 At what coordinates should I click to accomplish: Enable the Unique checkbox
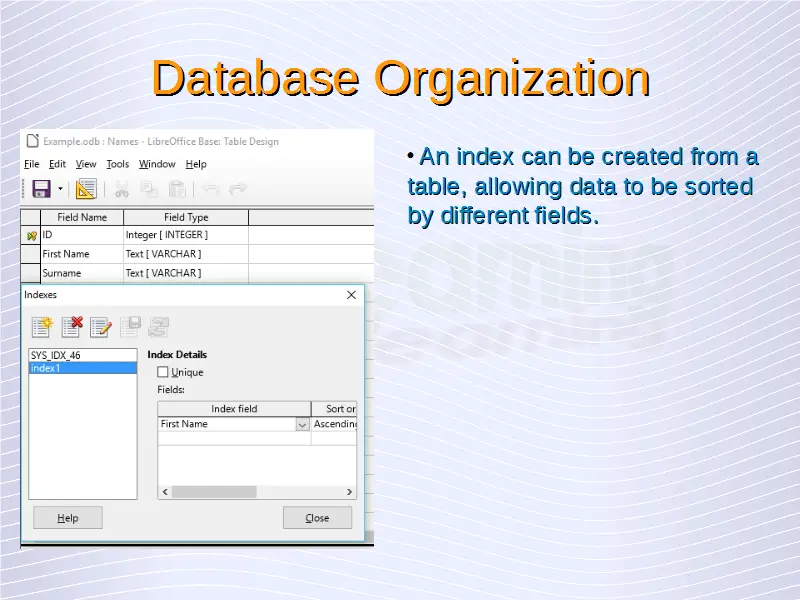(163, 372)
